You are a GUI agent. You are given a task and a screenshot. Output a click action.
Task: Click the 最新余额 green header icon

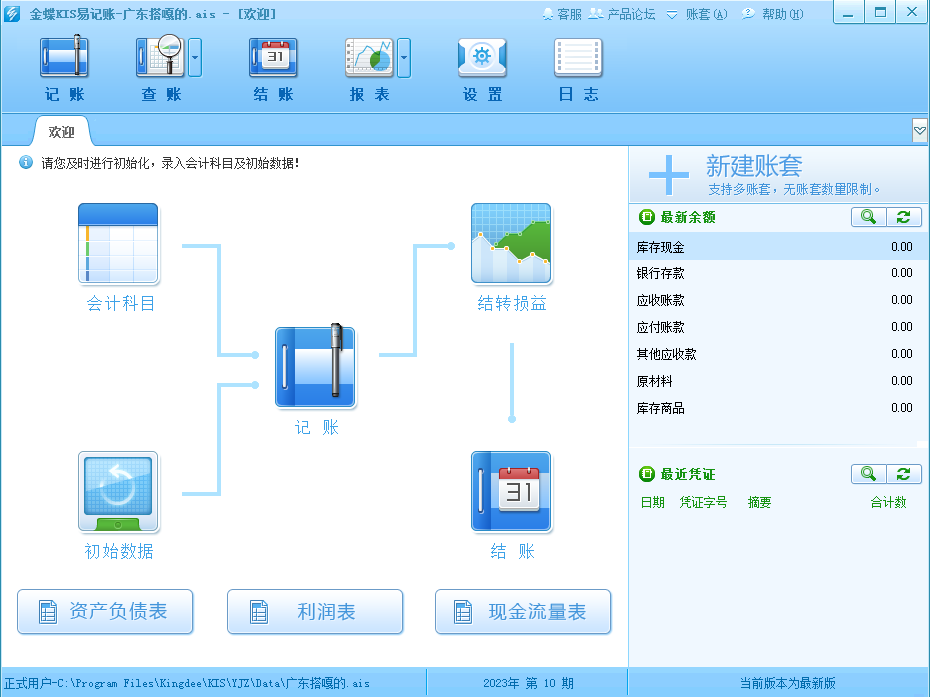[646, 217]
